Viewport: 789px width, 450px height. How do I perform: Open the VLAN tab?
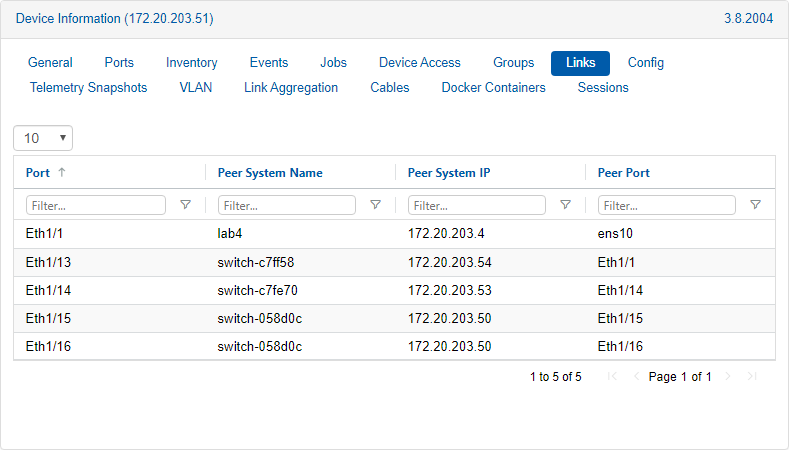click(196, 88)
